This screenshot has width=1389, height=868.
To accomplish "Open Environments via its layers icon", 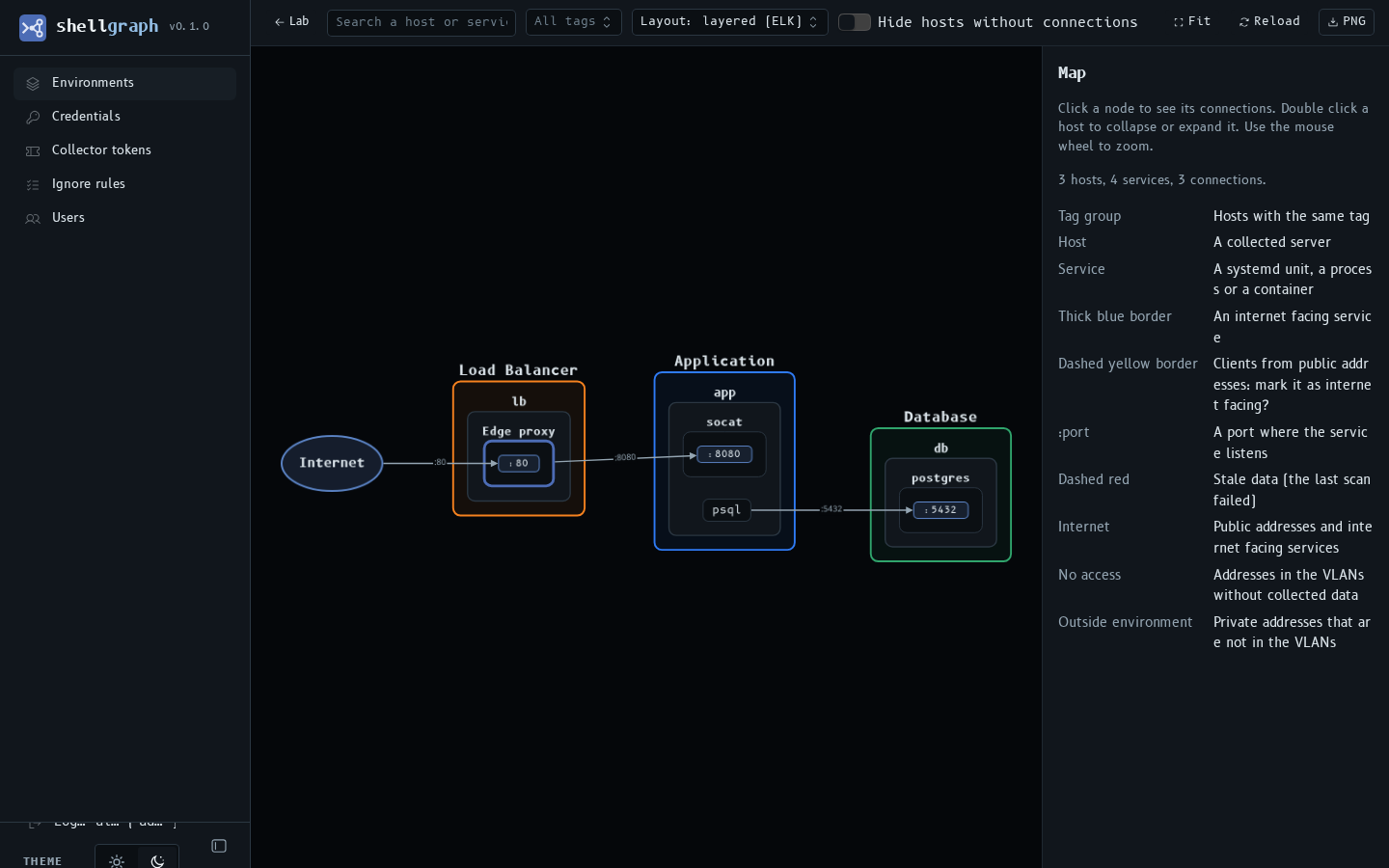I will 33,84.
